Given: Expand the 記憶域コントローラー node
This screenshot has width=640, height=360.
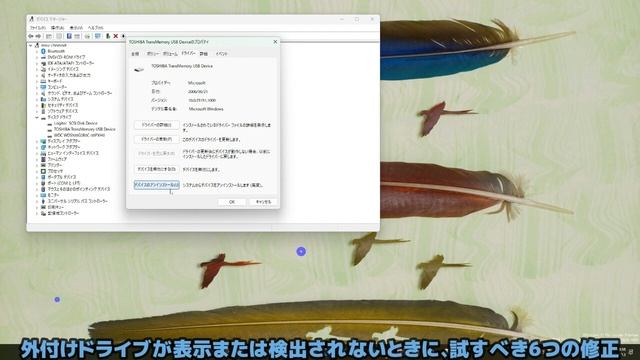Looking at the screenshot, I should pos(37,213).
